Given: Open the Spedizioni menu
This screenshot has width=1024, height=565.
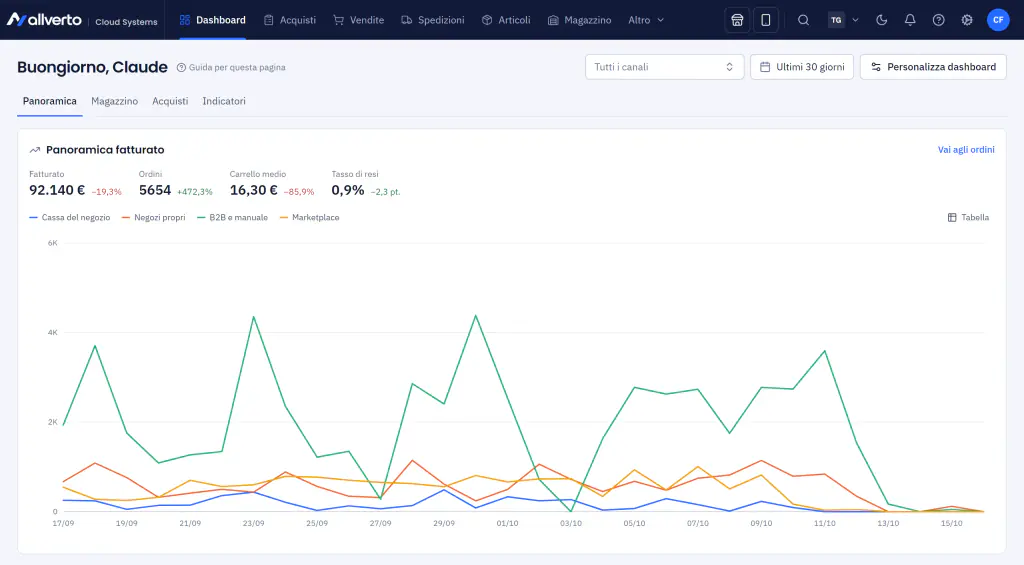Looking at the screenshot, I should pyautogui.click(x=433, y=20).
